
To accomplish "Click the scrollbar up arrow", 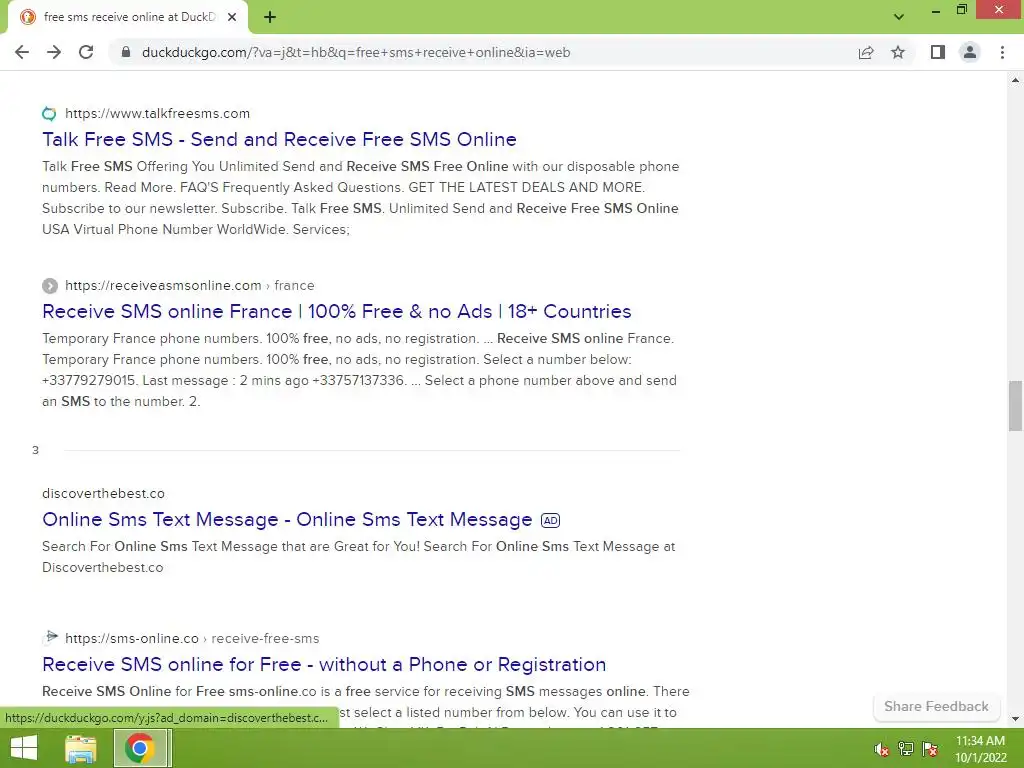I will pos(1015,80).
